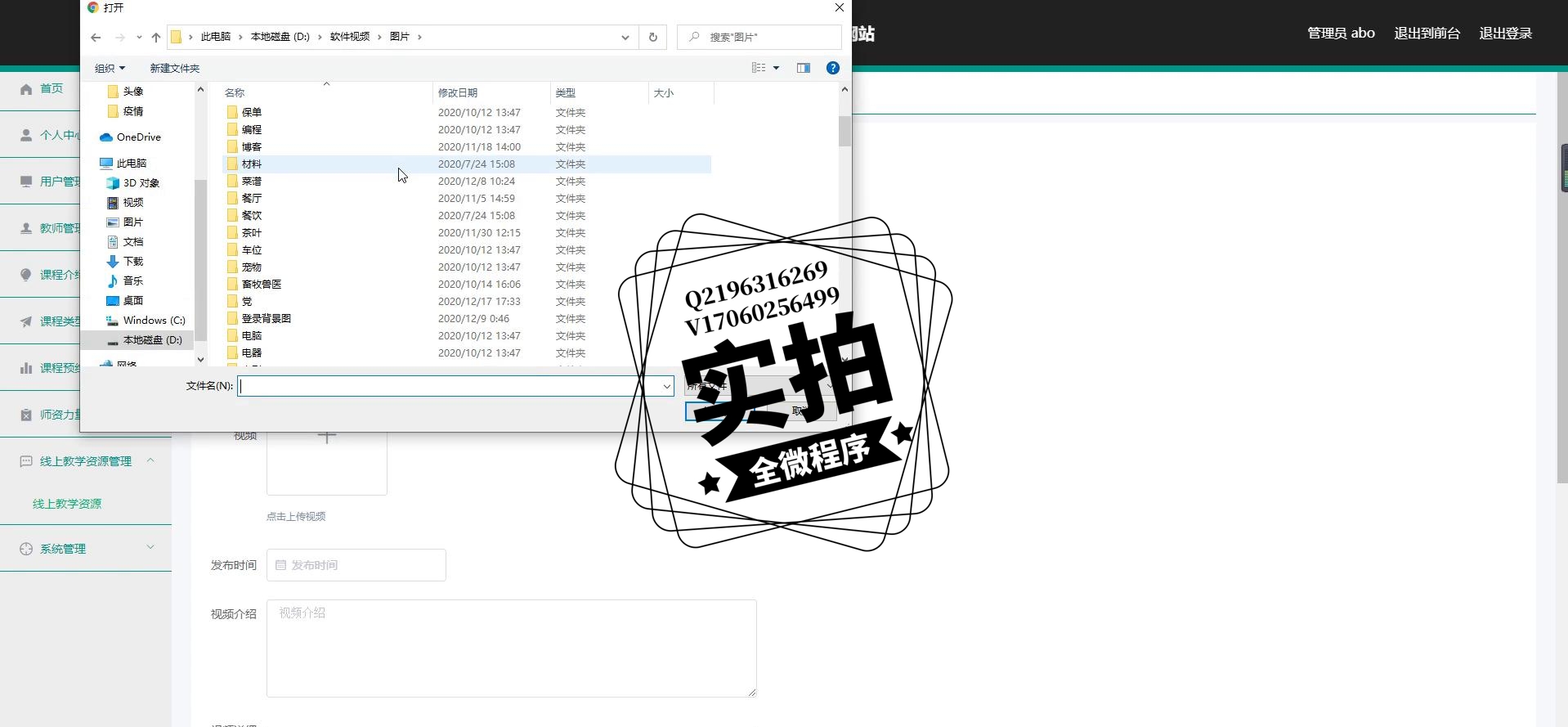Click 点击上传视频 upload box plus sign
1568x727 pixels.
pos(327,437)
